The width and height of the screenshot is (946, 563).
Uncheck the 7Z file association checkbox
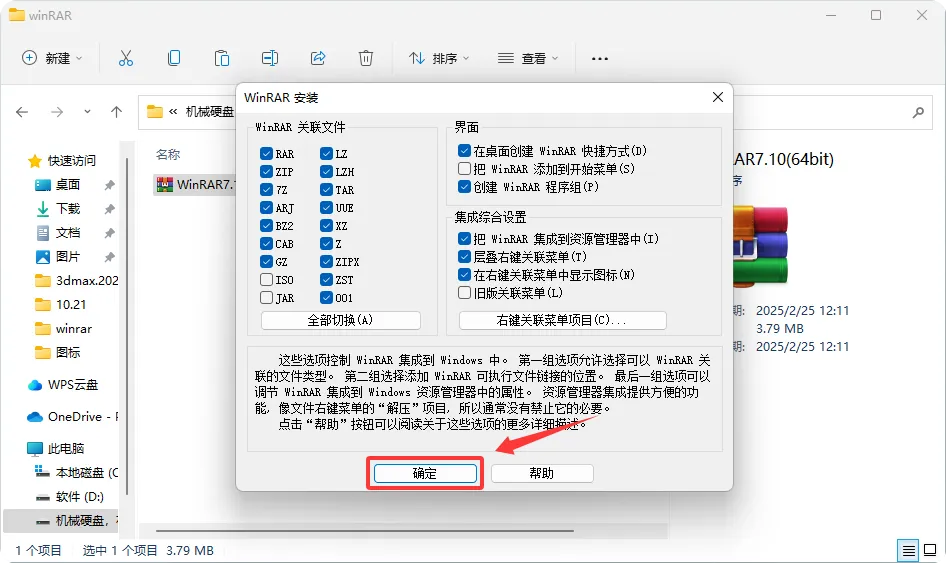point(266,189)
